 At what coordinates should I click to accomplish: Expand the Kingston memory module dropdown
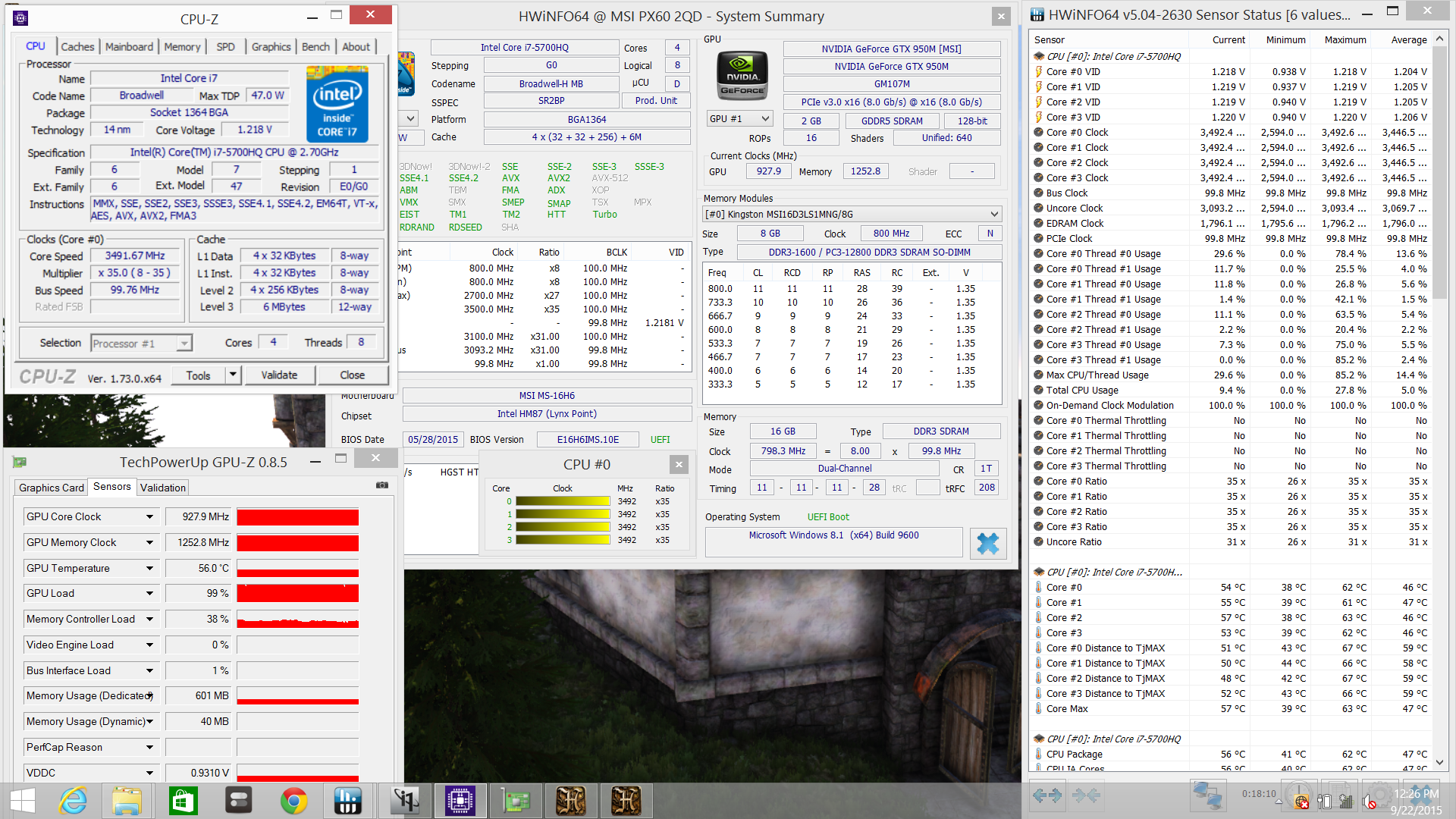point(994,215)
